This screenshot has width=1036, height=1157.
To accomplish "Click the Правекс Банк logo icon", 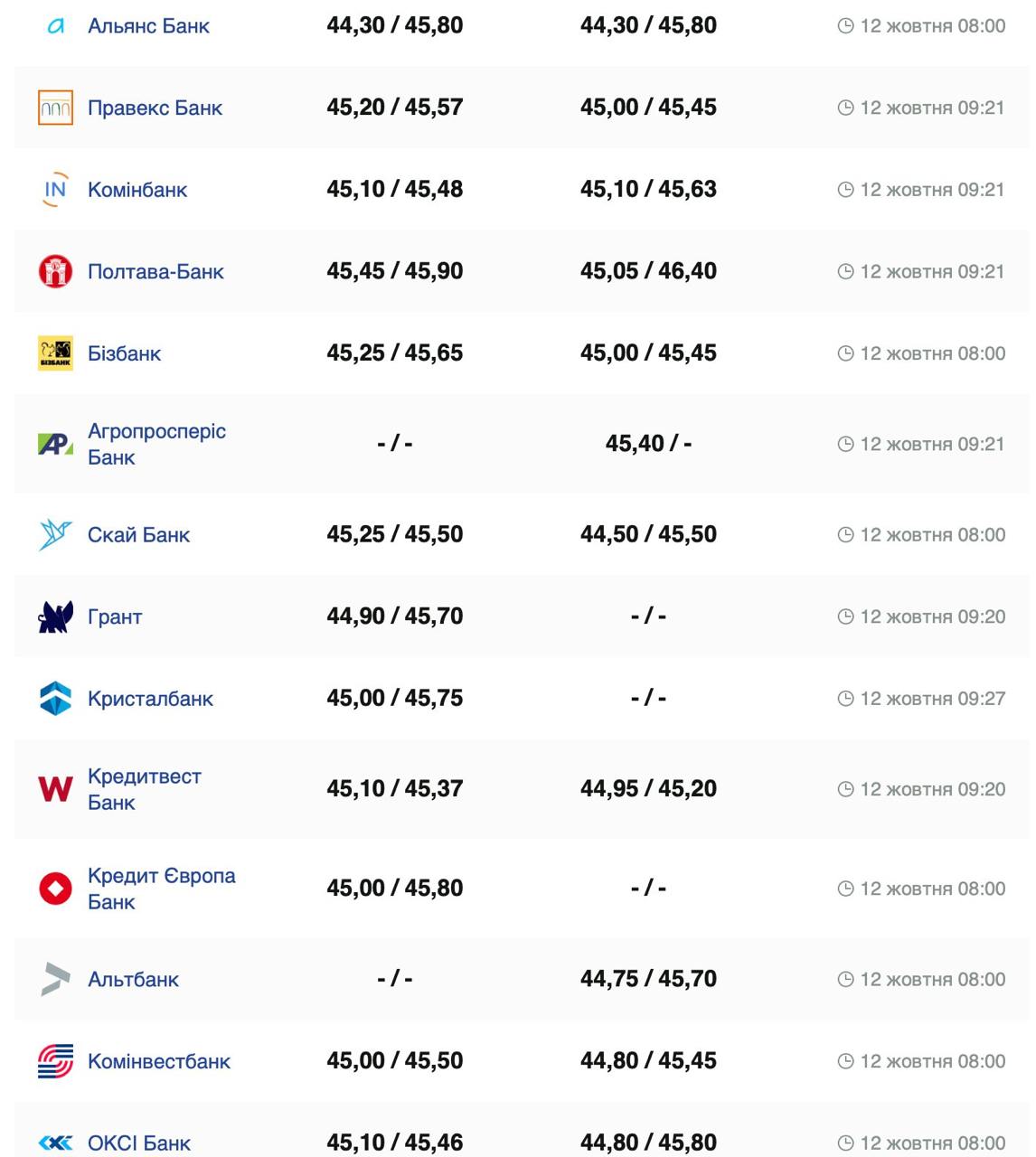I will click(x=55, y=108).
